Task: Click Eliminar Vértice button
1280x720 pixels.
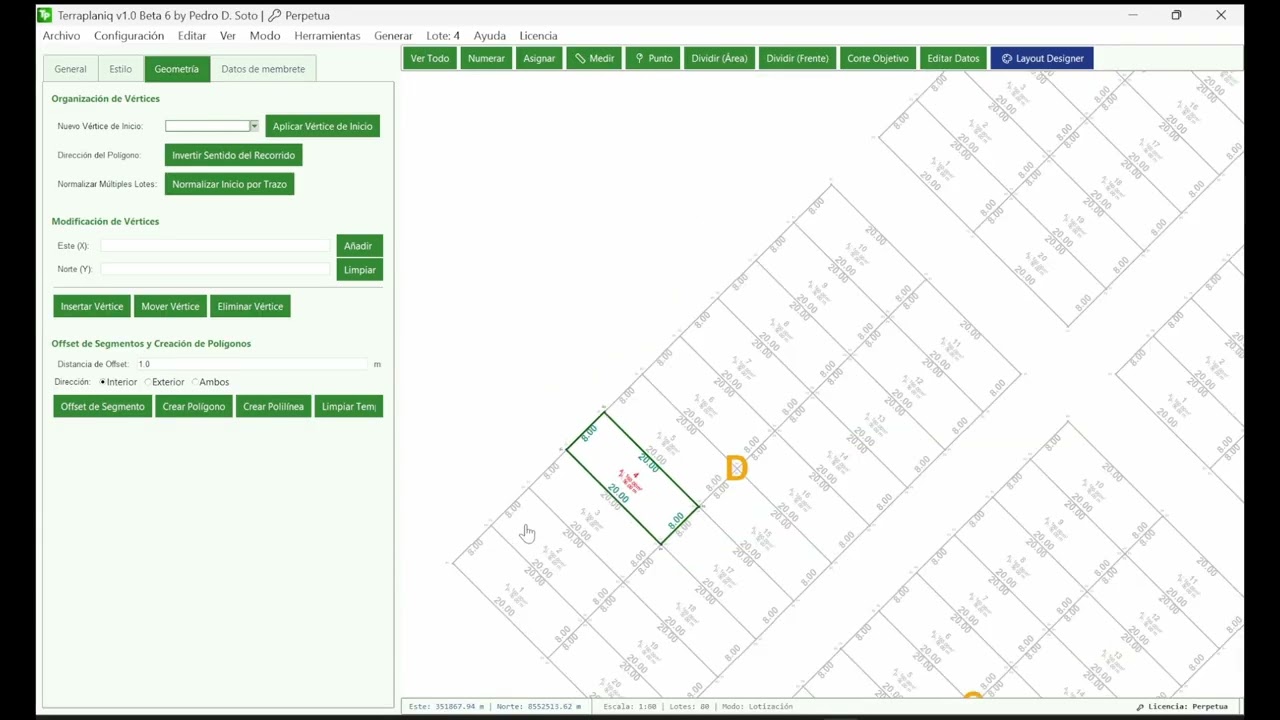Action: click(x=250, y=306)
